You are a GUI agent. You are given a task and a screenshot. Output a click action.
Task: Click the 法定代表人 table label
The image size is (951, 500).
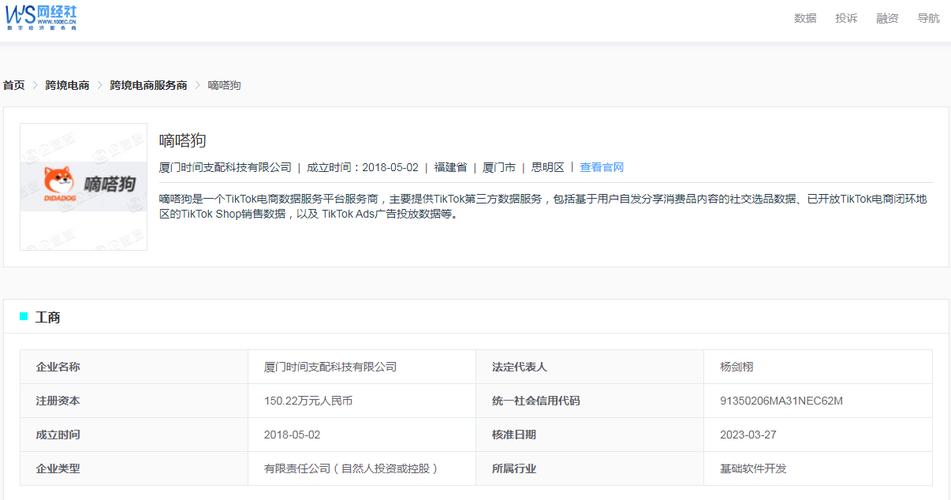coord(519,367)
